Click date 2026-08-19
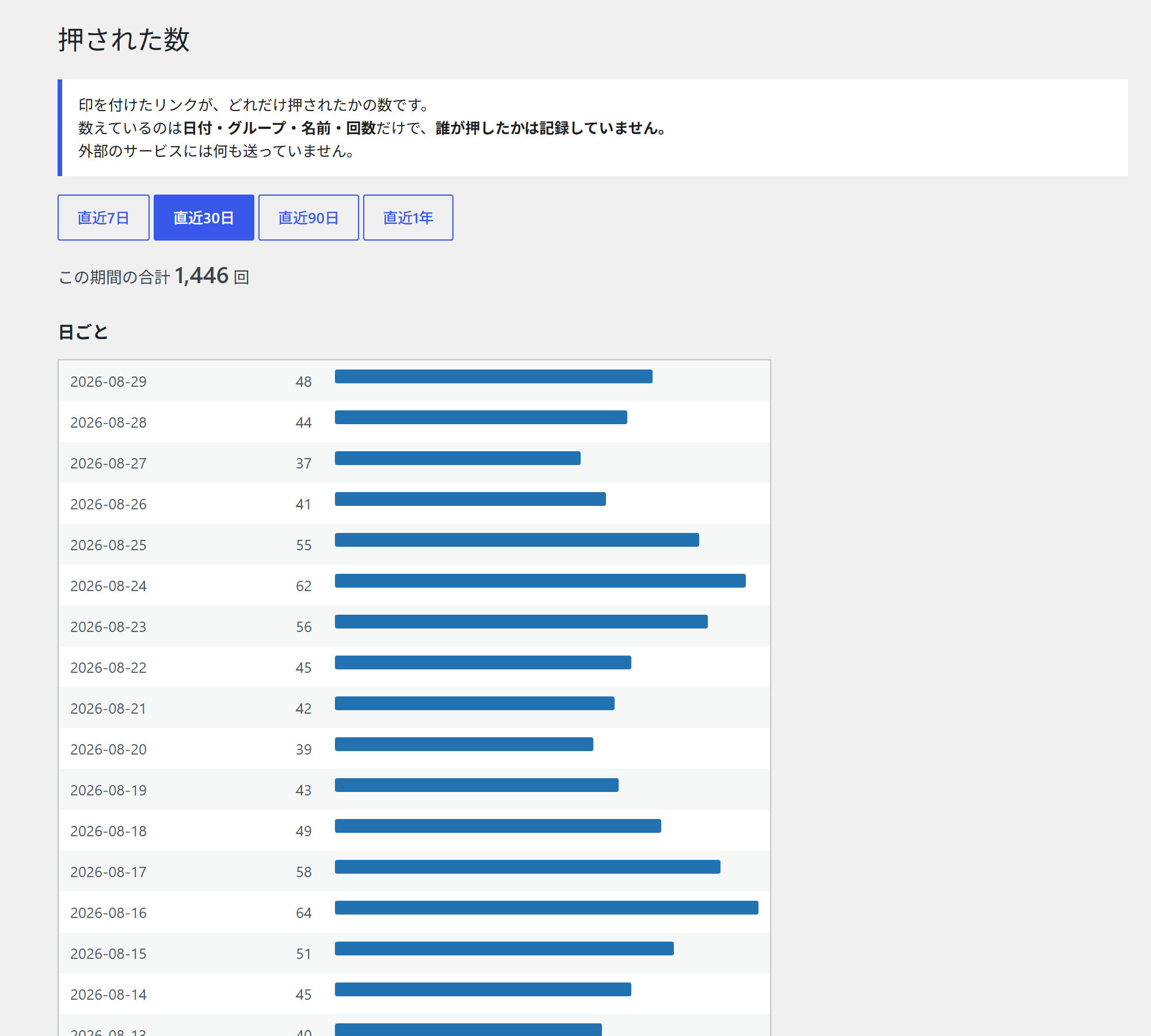This screenshot has height=1036, width=1151. point(108,790)
